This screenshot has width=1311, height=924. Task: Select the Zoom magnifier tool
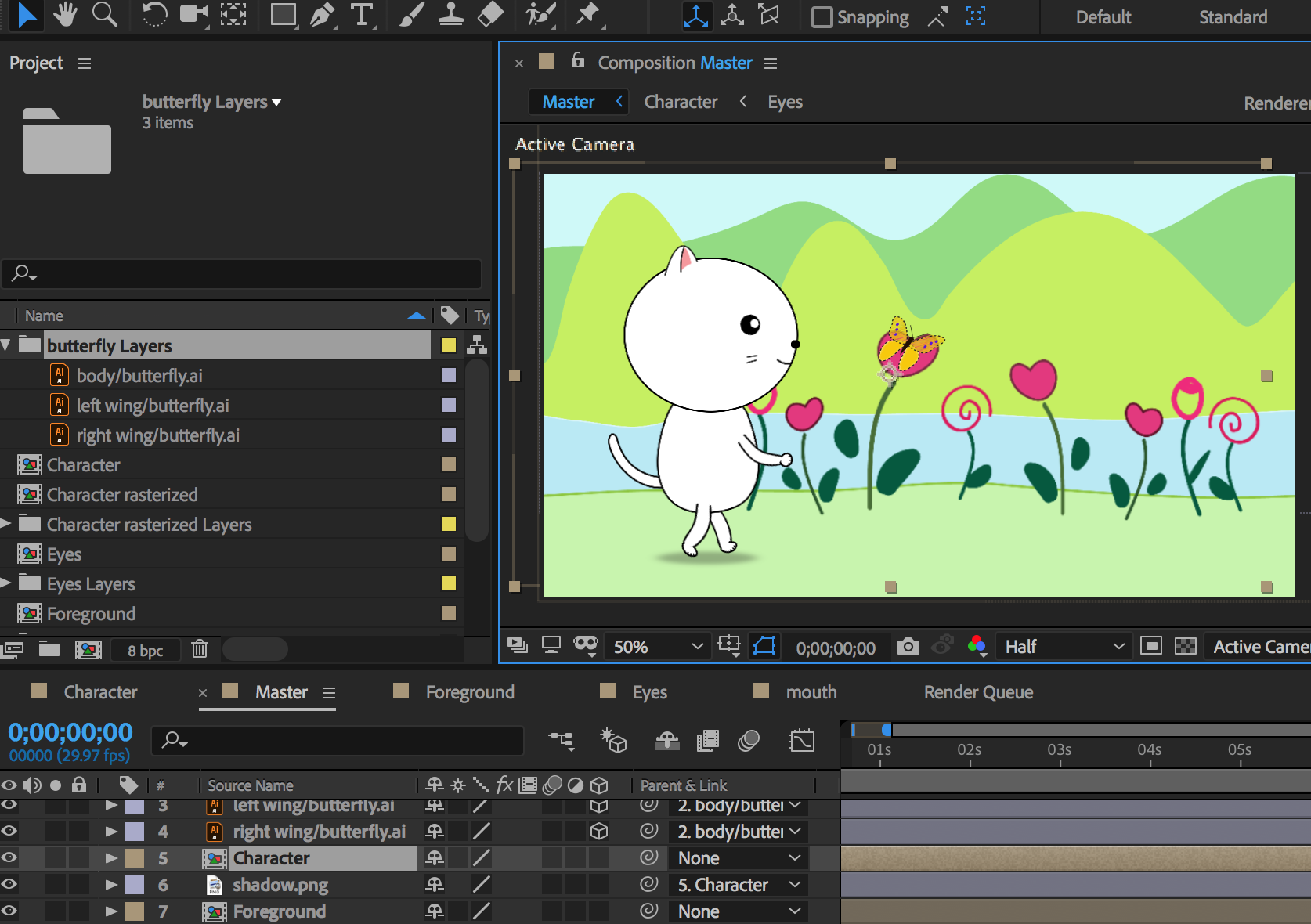104,14
